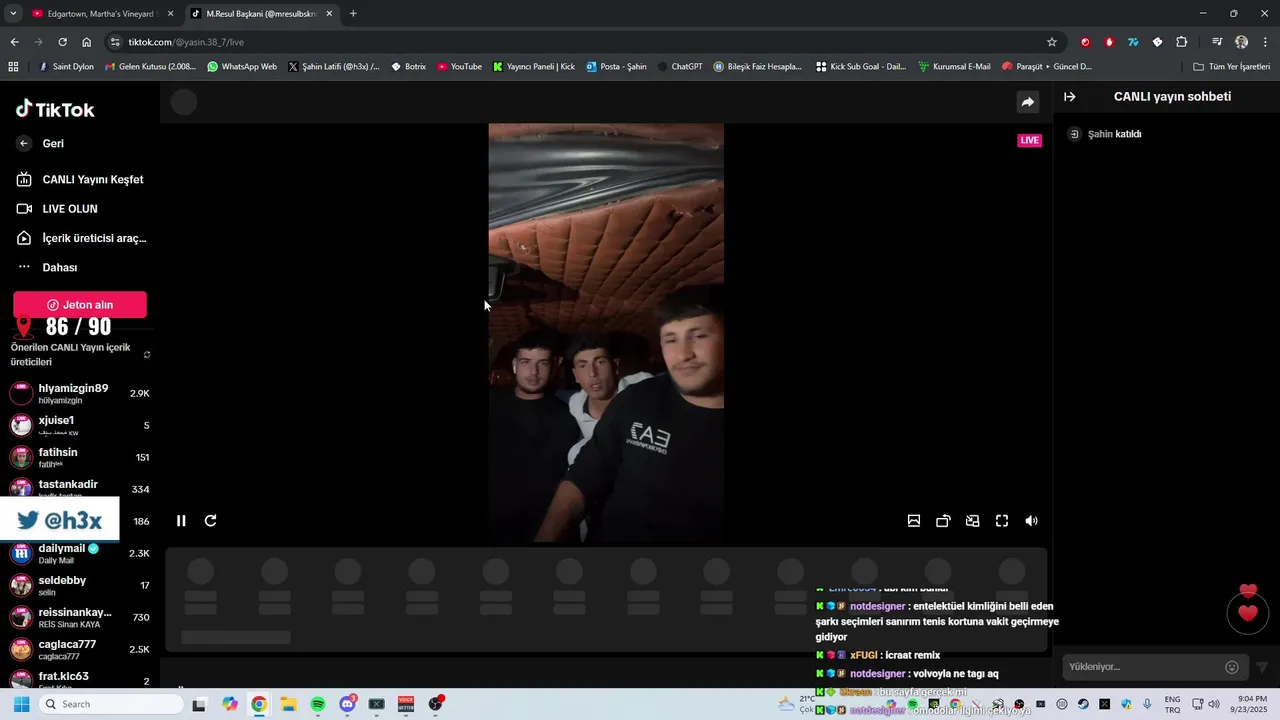Reload the live stream player

[211, 521]
